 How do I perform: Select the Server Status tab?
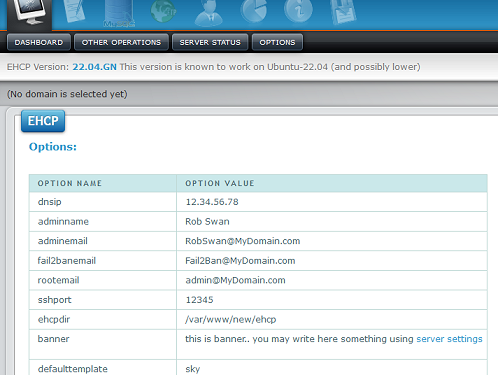[210, 42]
